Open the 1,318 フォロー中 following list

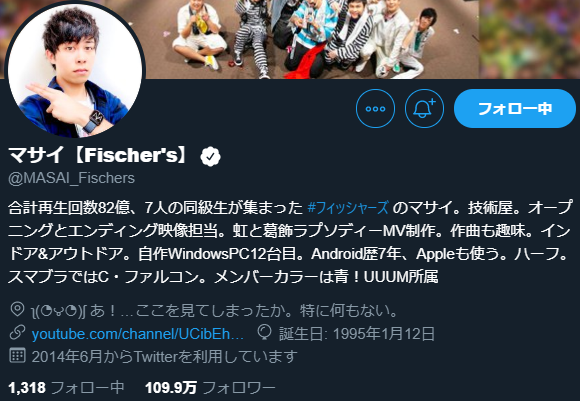pyautogui.click(x=66, y=388)
